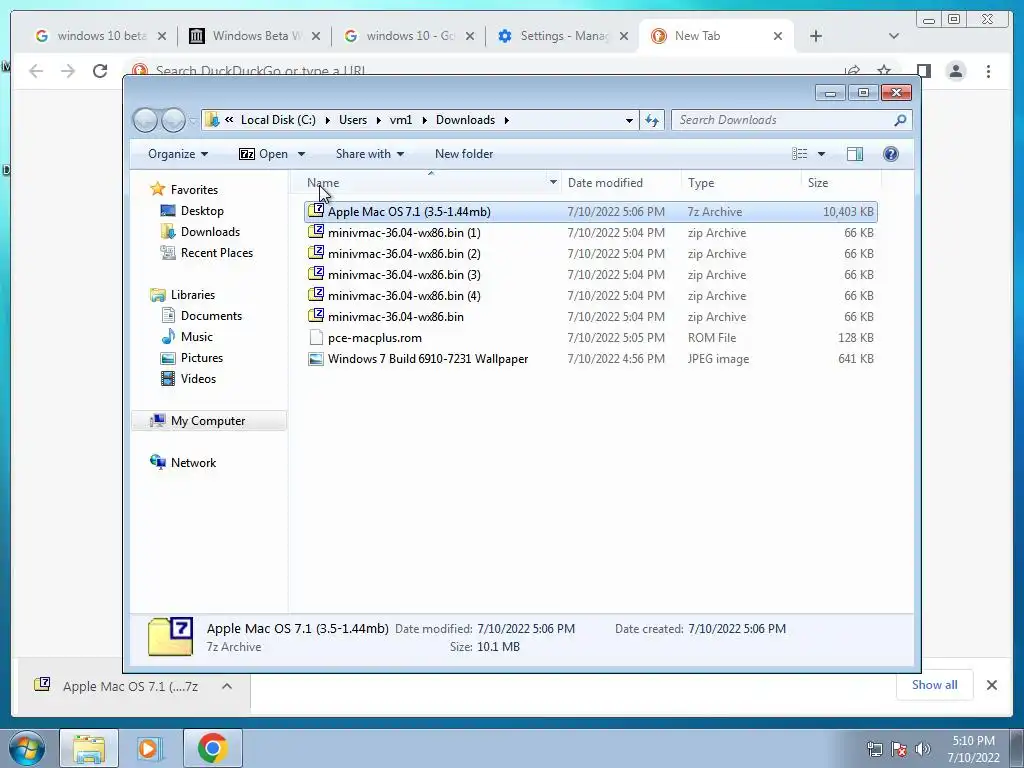Open the Share with dropdown
Image resolution: width=1024 pixels, height=768 pixels.
point(370,154)
